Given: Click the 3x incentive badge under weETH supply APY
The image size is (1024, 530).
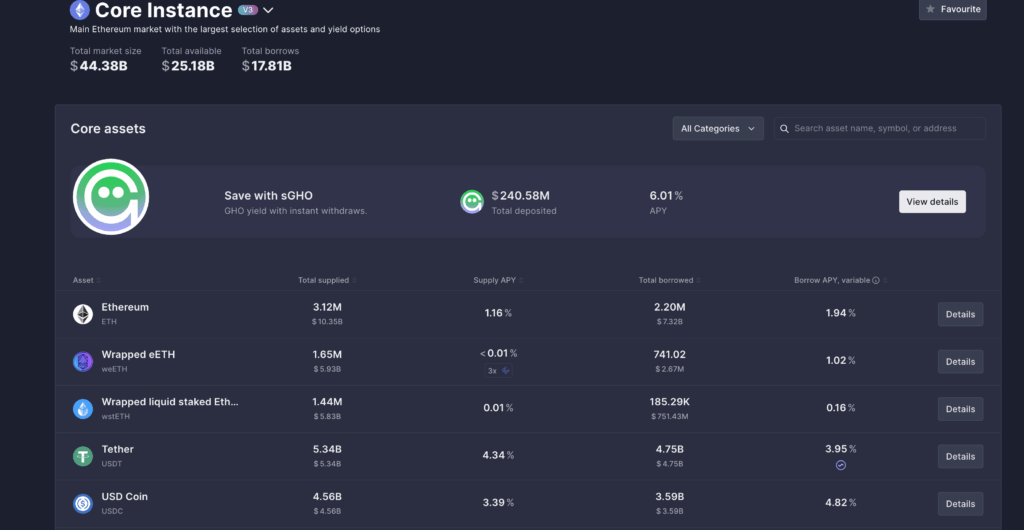Looking at the screenshot, I should 498,371.
